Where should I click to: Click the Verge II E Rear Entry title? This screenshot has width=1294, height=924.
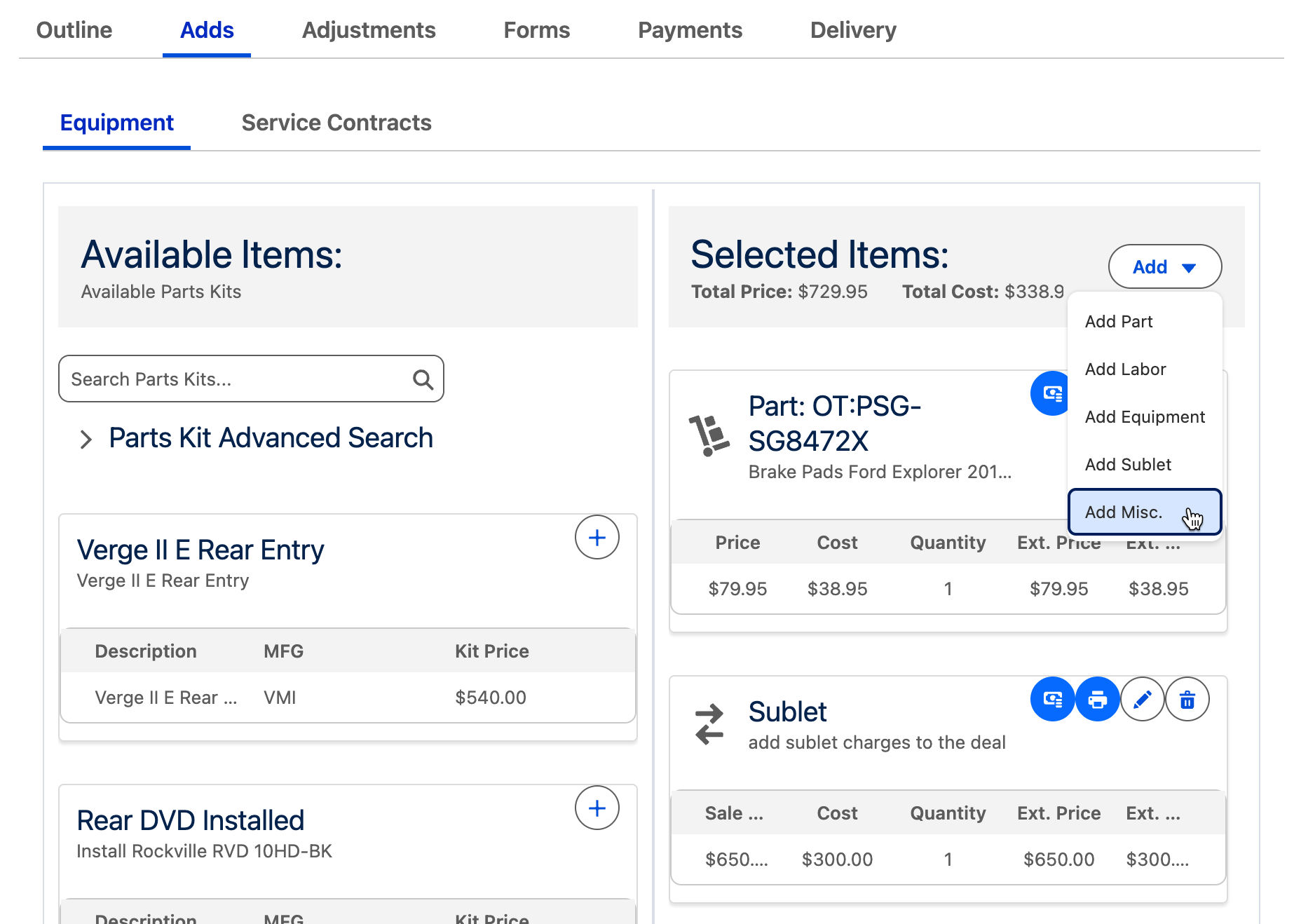pyautogui.click(x=200, y=550)
